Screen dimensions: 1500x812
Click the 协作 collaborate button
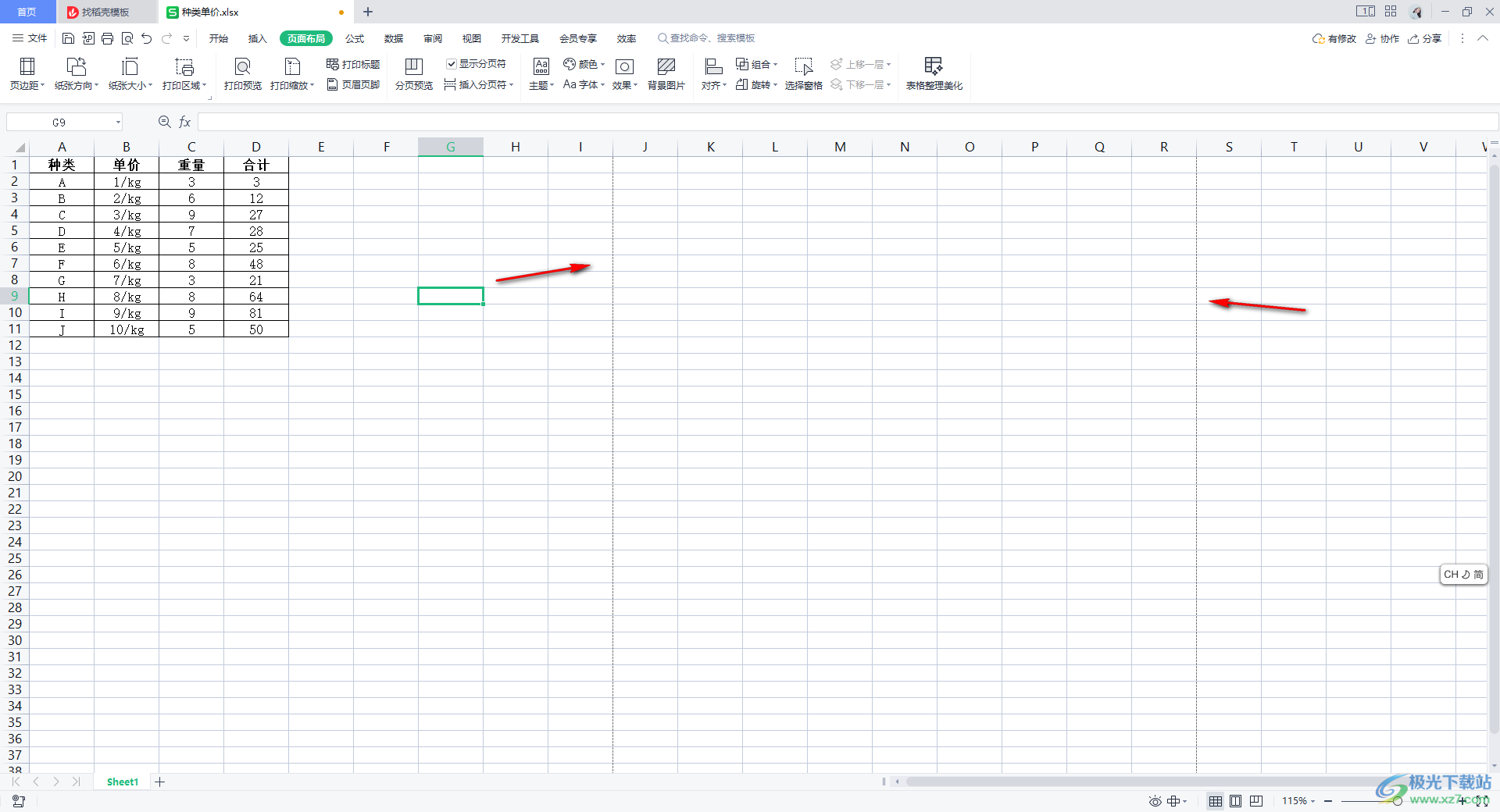(1382, 38)
